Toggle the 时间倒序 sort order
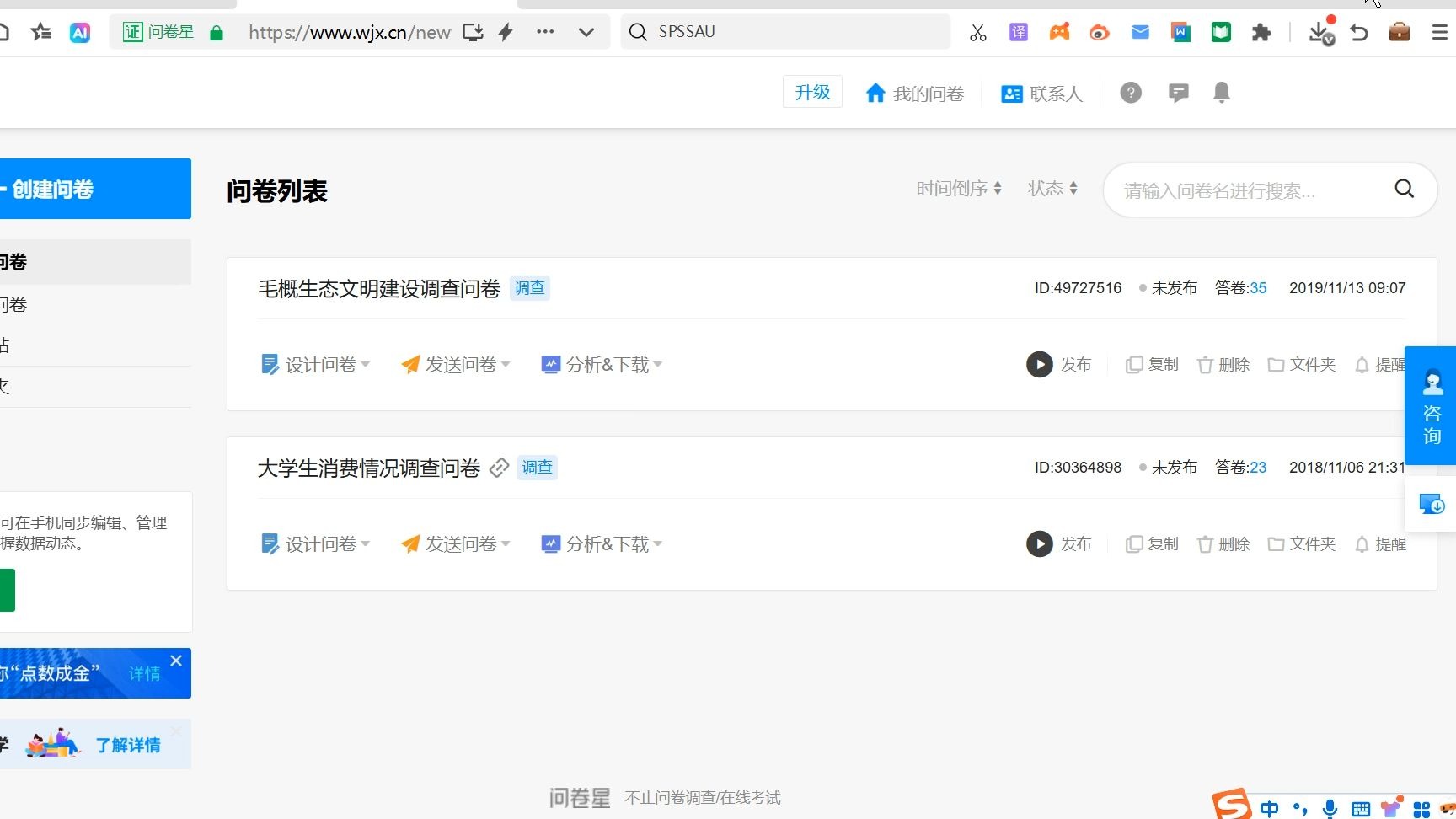Image resolution: width=1456 pixels, height=819 pixels. tap(959, 188)
